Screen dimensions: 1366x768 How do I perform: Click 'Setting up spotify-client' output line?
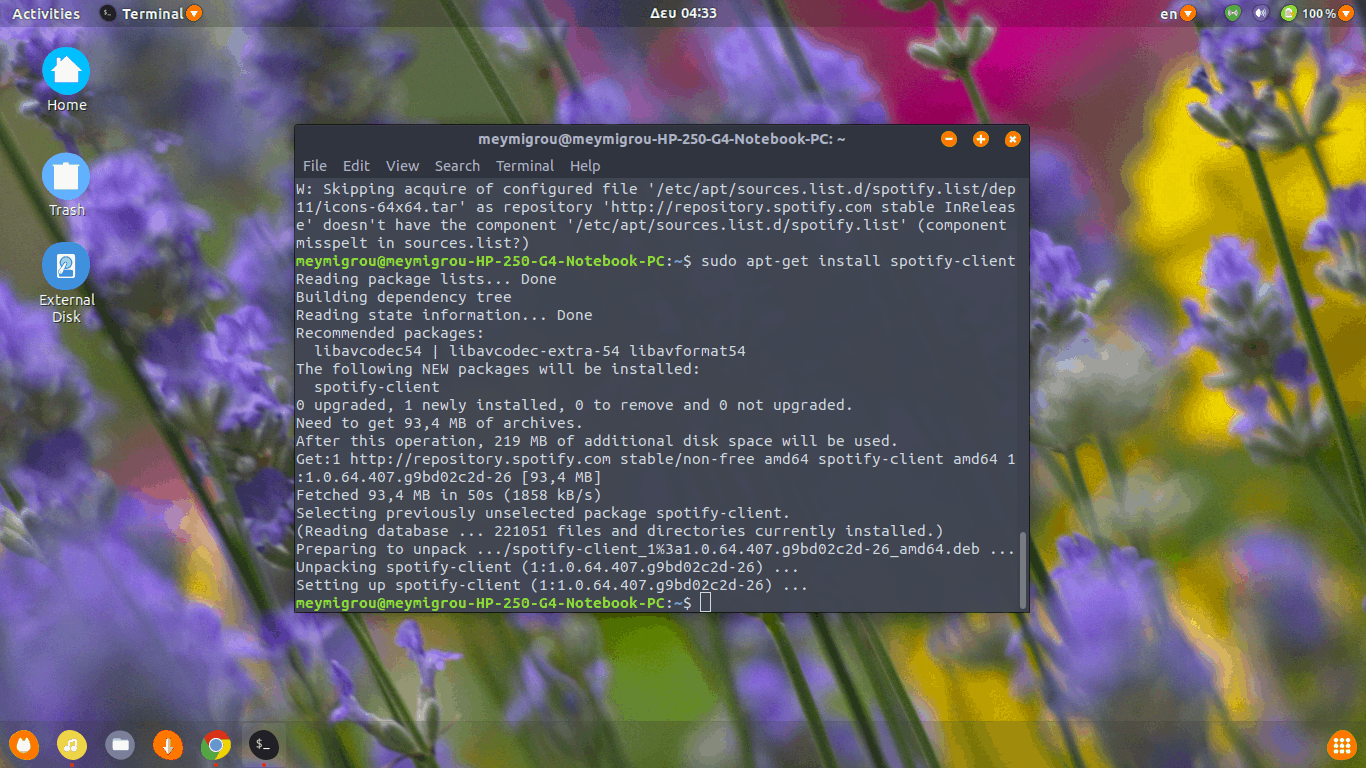[552, 585]
